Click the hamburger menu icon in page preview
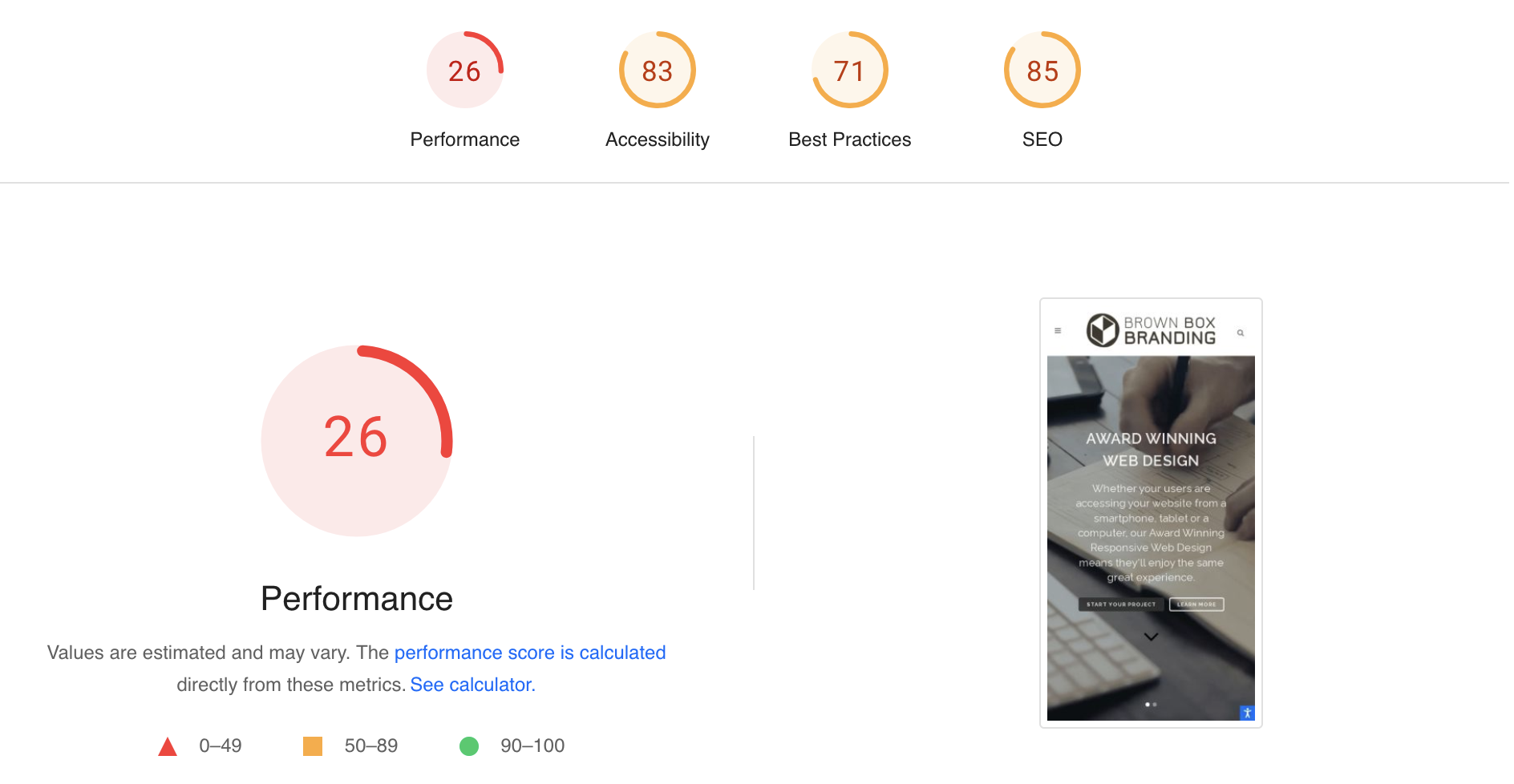 click(1058, 331)
